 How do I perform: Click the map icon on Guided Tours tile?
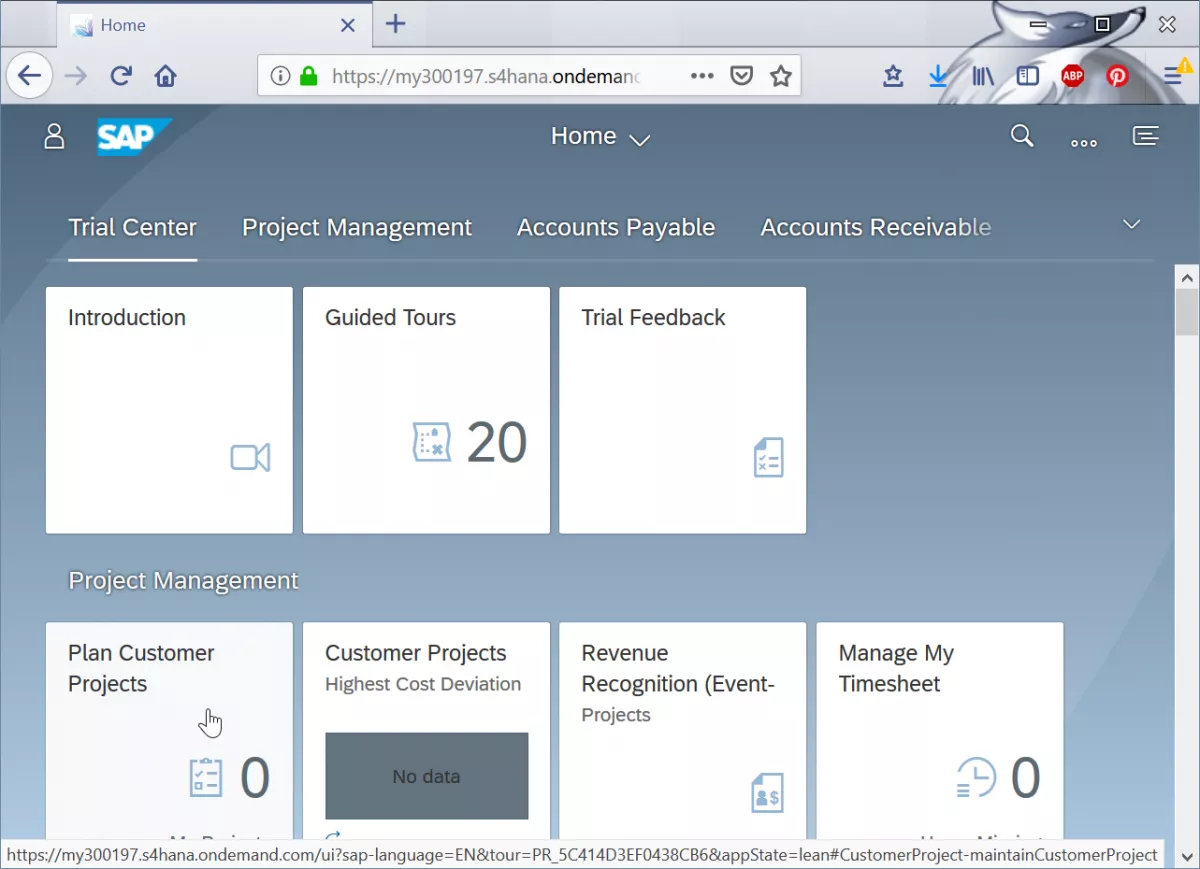[432, 442]
